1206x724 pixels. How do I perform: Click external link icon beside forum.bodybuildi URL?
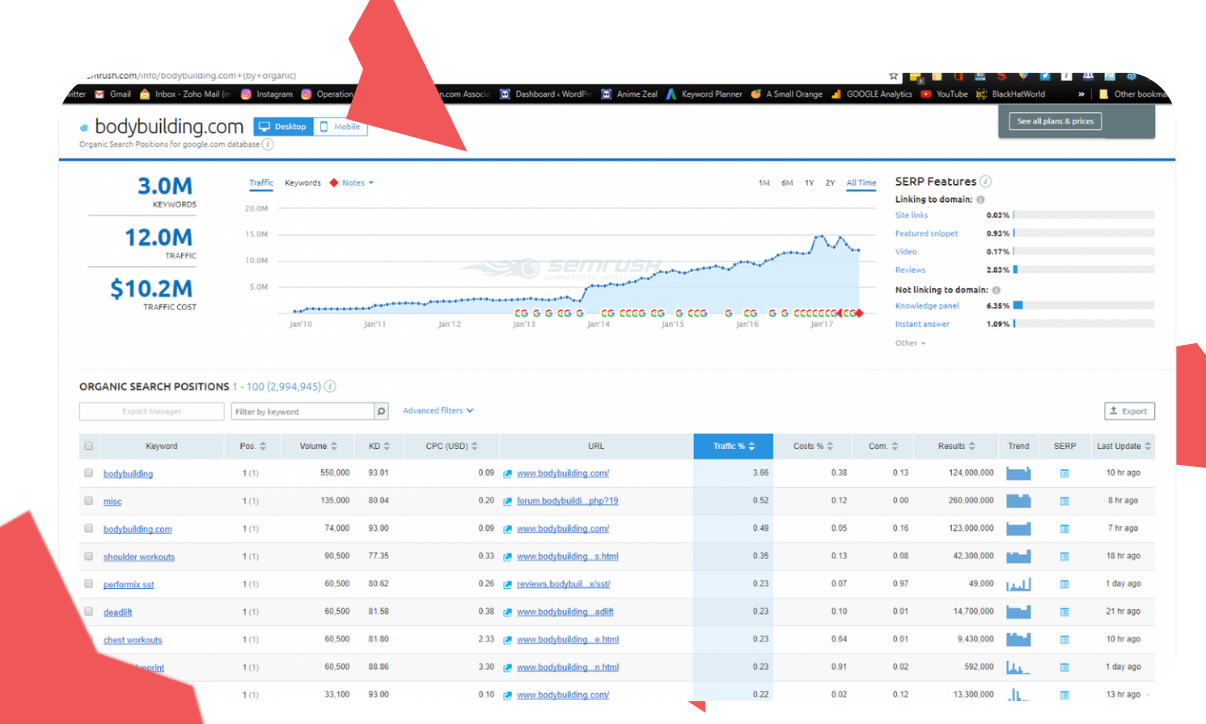[x=508, y=501]
